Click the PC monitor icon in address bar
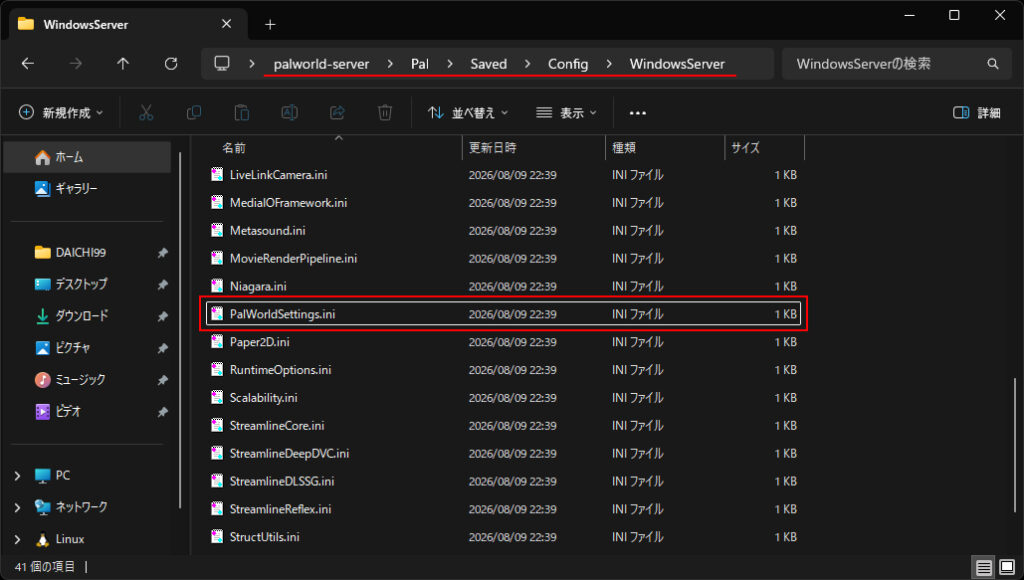The image size is (1024, 580). (222, 63)
